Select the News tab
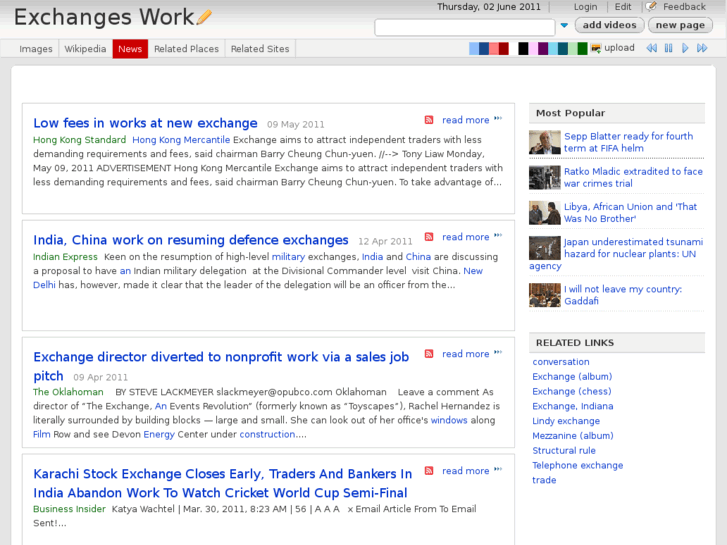The image size is (727, 545). [x=130, y=49]
